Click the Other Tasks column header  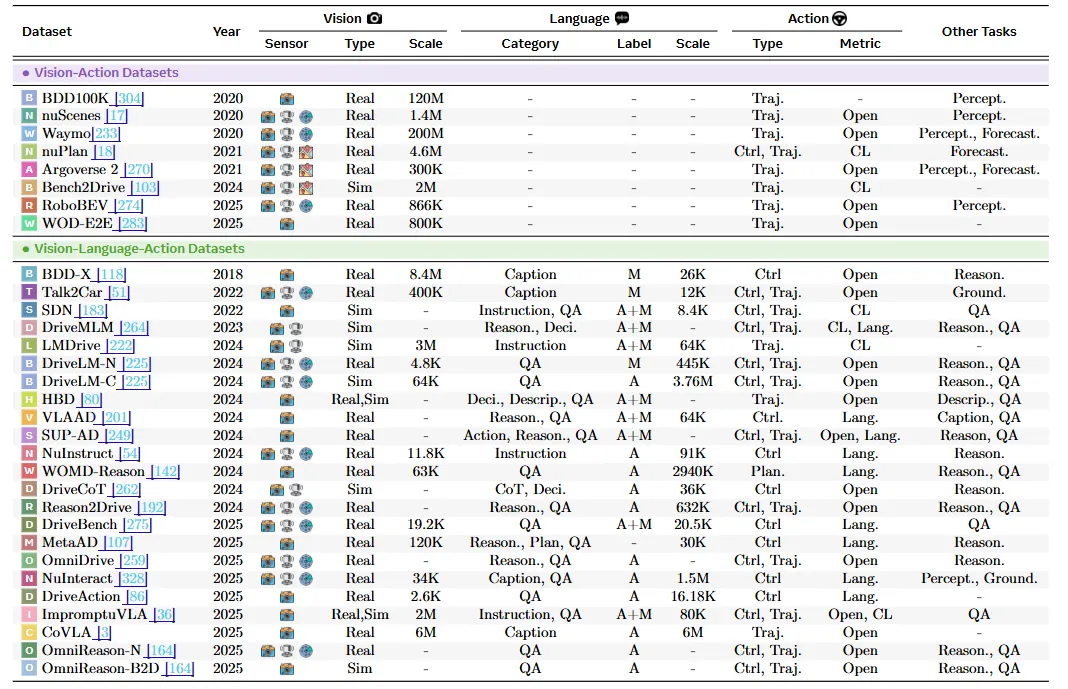979,31
